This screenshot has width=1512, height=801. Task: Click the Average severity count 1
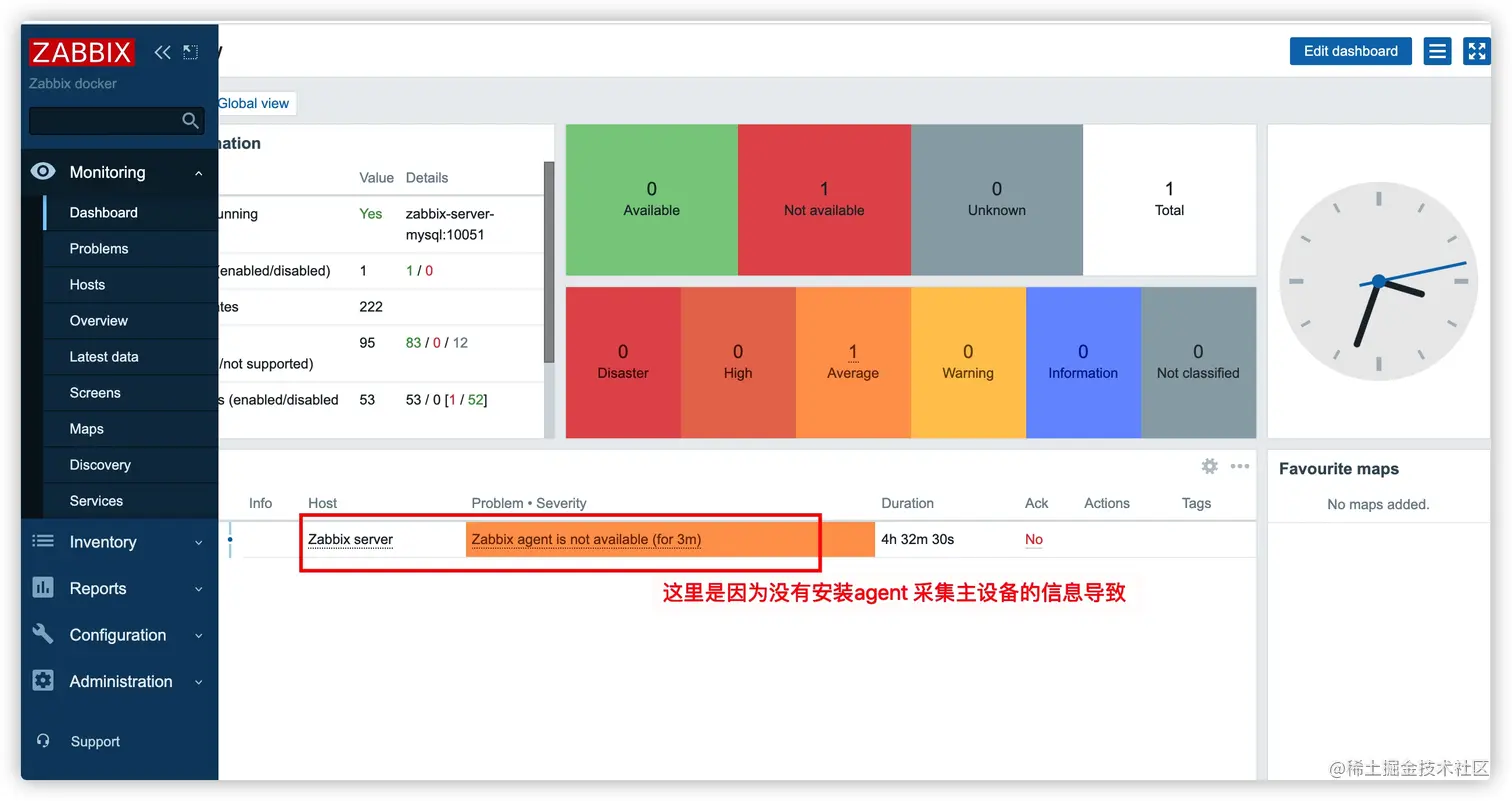click(853, 352)
